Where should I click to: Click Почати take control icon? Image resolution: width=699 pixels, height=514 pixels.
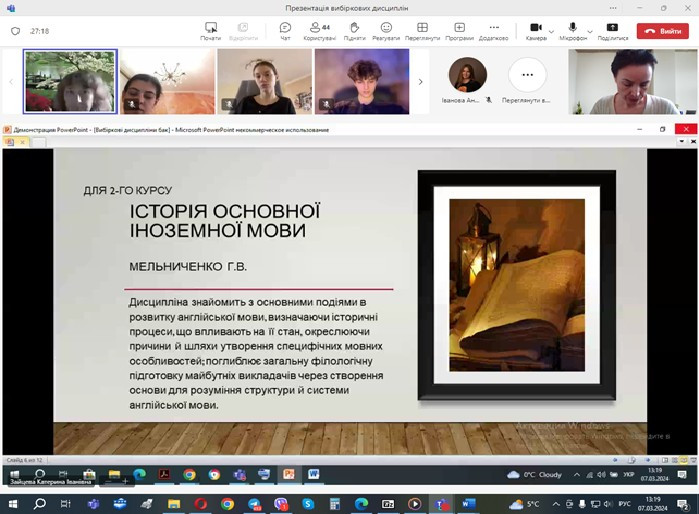(x=210, y=30)
